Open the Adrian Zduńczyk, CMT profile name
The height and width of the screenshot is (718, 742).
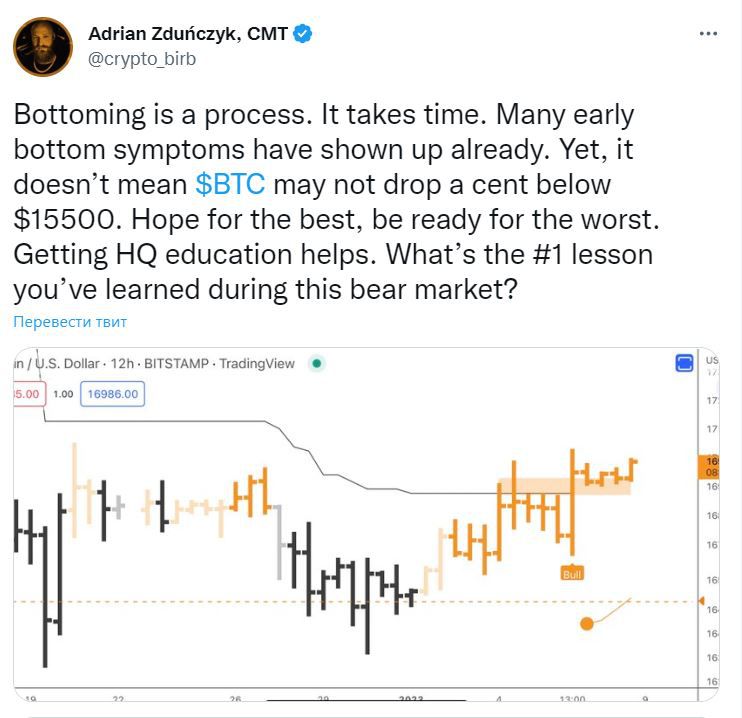(188, 34)
